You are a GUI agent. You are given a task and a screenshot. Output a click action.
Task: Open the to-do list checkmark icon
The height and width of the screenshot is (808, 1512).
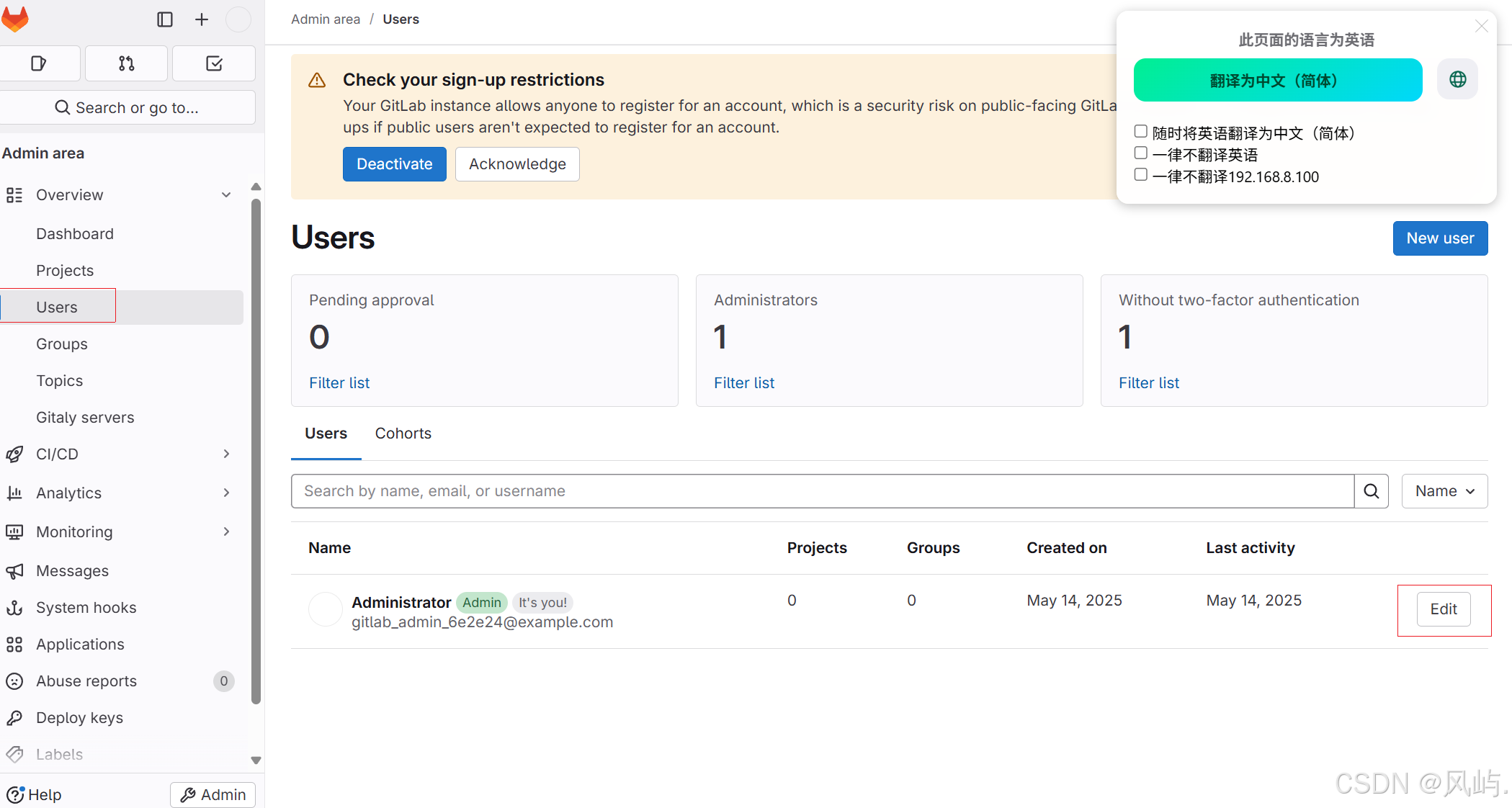214,63
